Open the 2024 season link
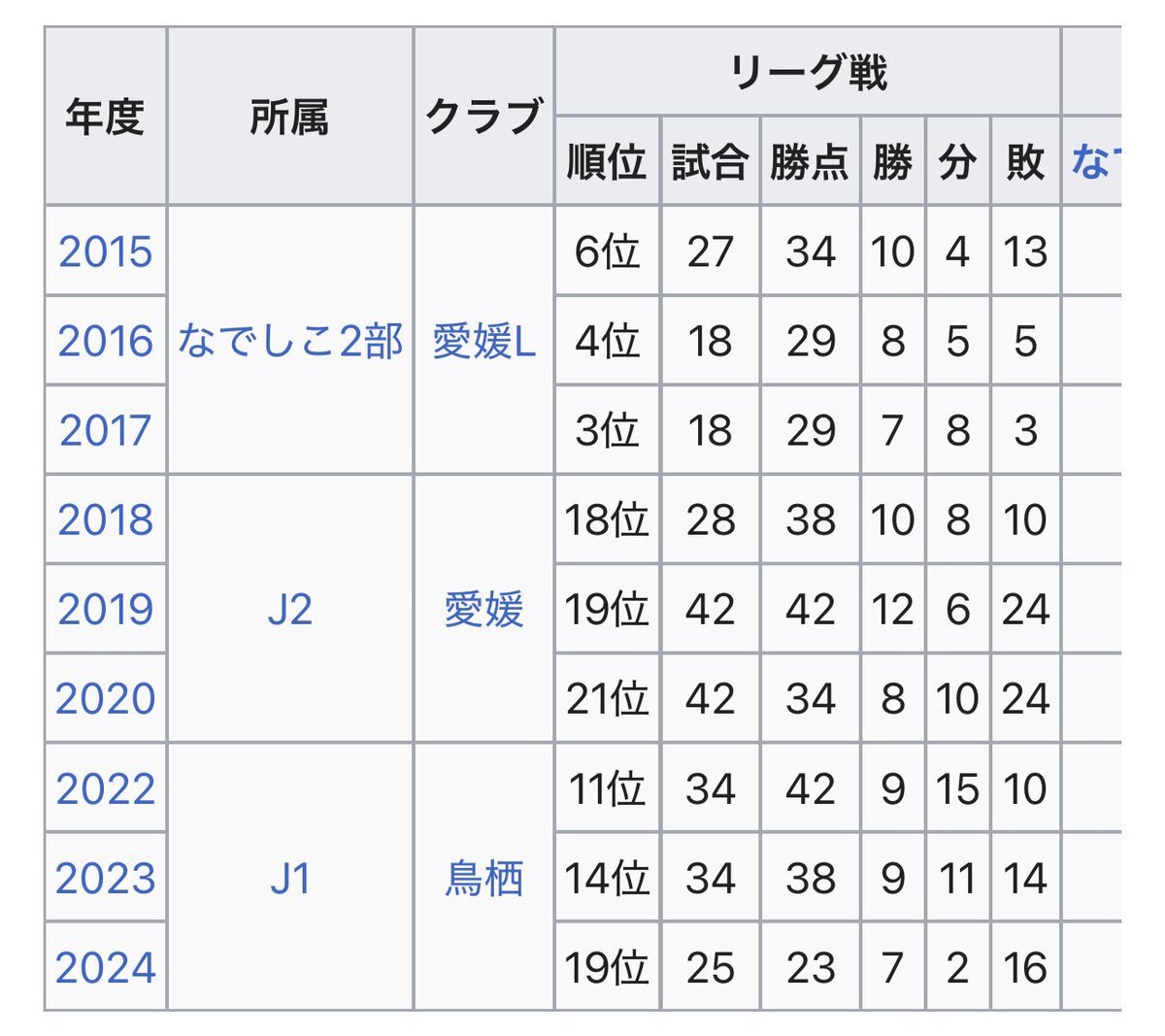Image resolution: width=1165 pixels, height=1036 pixels. pos(106,967)
